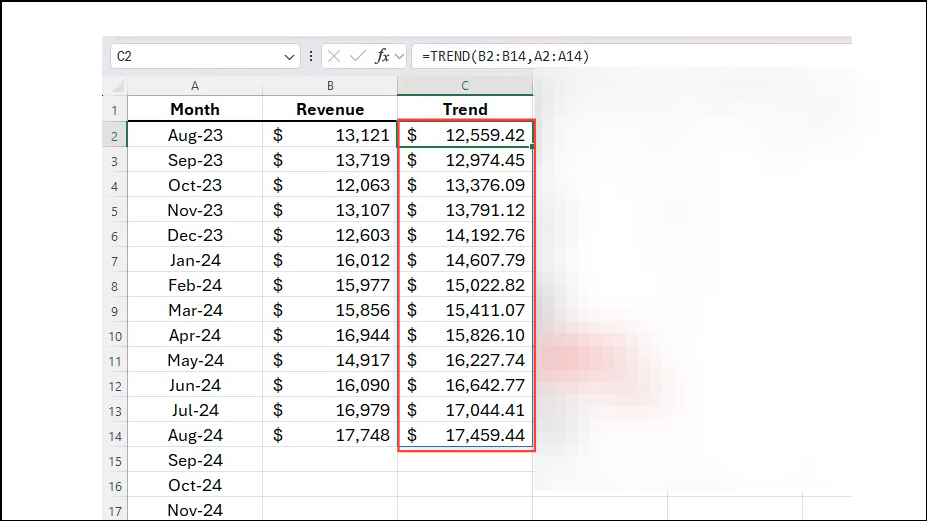The width and height of the screenshot is (927, 521).
Task: Select row 16 header
Action: [x=115, y=486]
